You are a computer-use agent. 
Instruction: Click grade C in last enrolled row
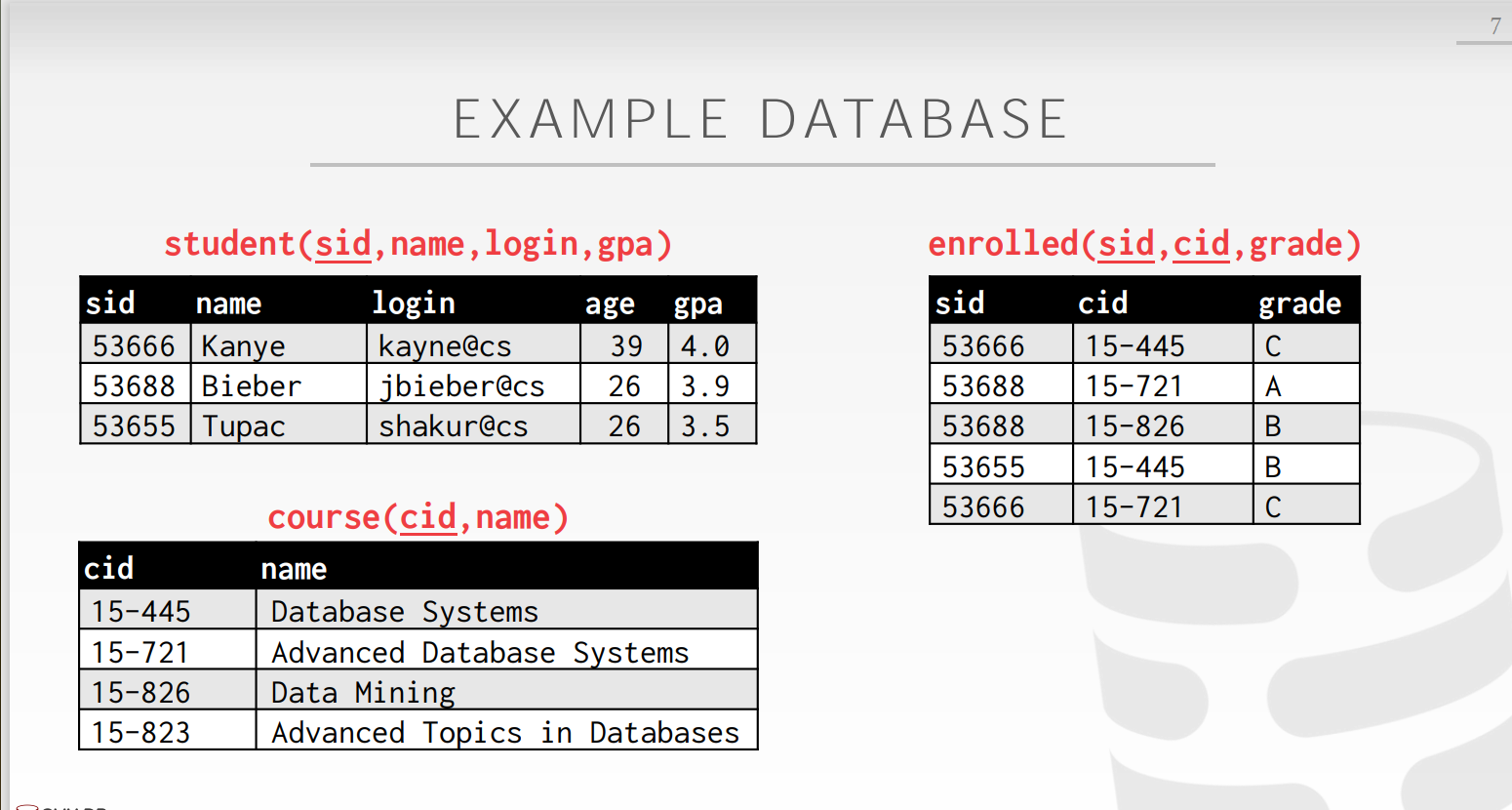tap(1273, 507)
